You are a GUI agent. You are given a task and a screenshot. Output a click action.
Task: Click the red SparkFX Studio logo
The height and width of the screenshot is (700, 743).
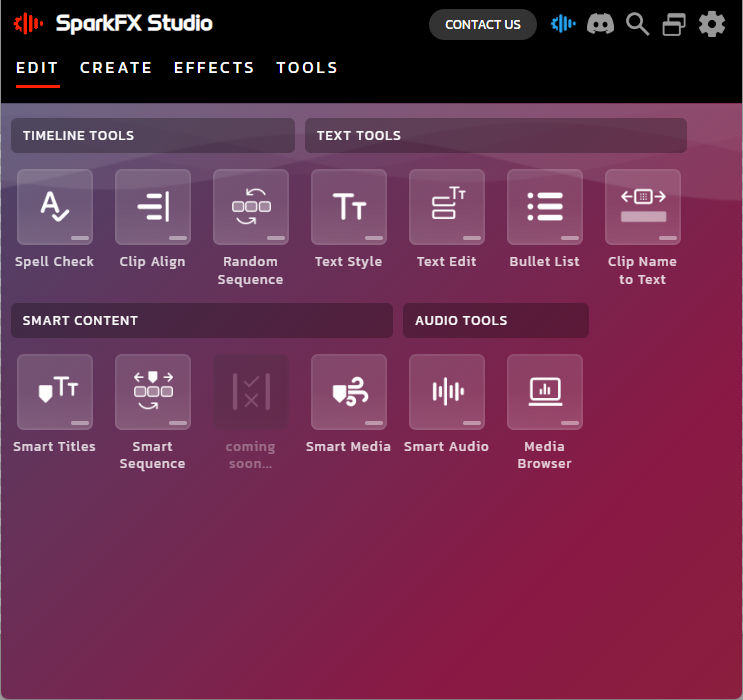pyautogui.click(x=28, y=23)
